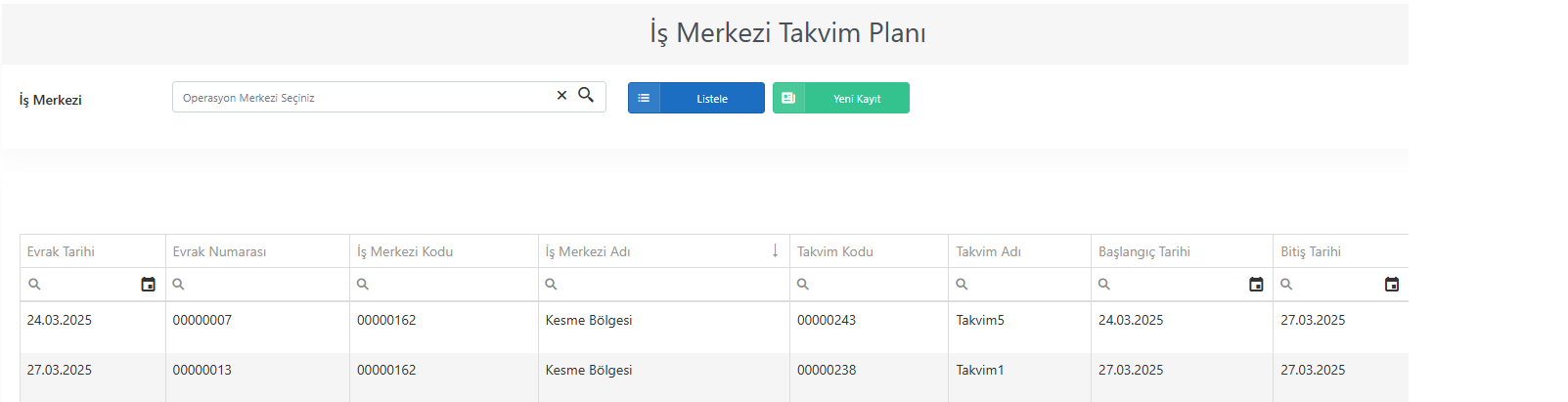The width and height of the screenshot is (1568, 402).
Task: Open the Operasyon Merkezi Seçiniz combo box
Action: [x=362, y=97]
